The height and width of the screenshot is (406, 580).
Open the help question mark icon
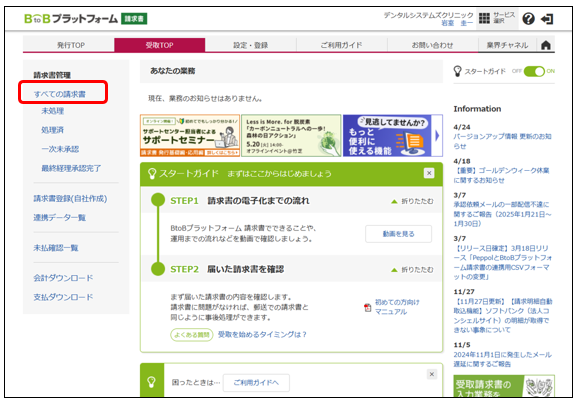(529, 18)
